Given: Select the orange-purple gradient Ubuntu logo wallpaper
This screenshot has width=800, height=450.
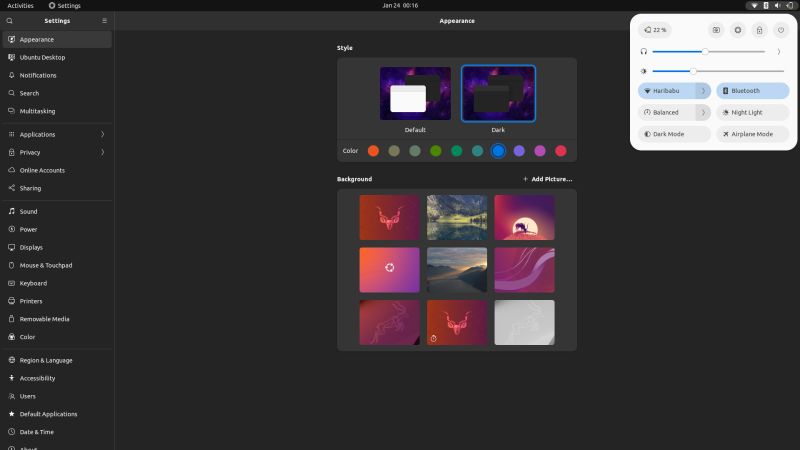Looking at the screenshot, I should (389, 270).
